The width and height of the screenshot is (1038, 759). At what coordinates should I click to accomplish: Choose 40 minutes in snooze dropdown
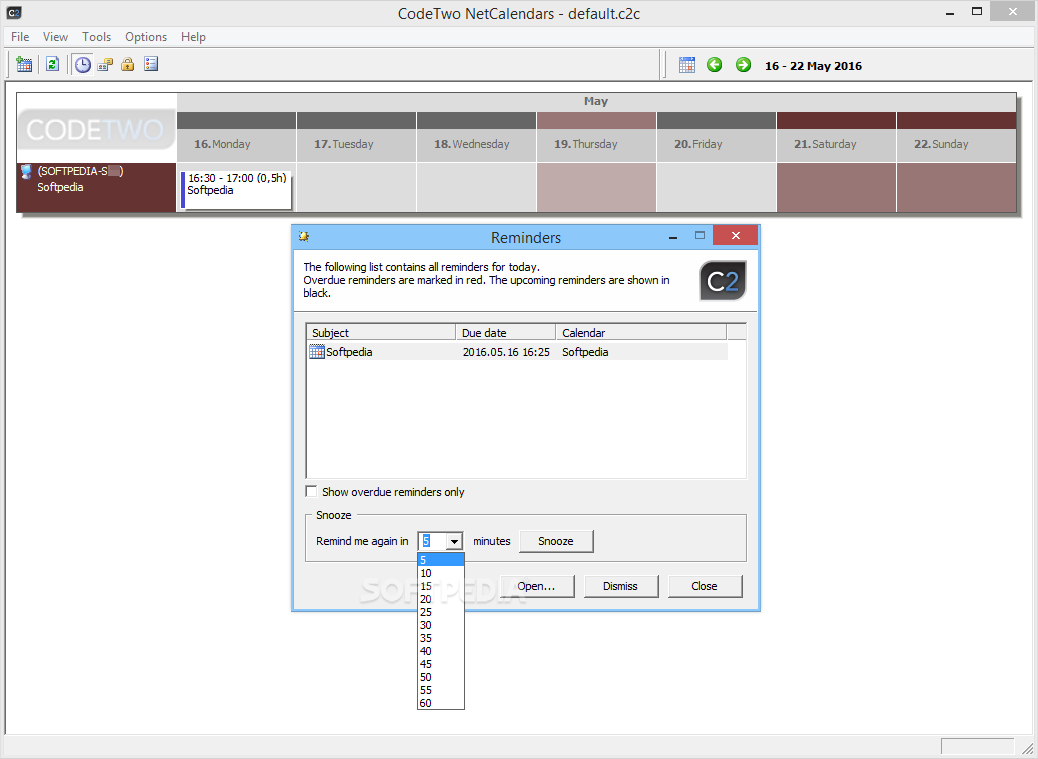point(440,651)
